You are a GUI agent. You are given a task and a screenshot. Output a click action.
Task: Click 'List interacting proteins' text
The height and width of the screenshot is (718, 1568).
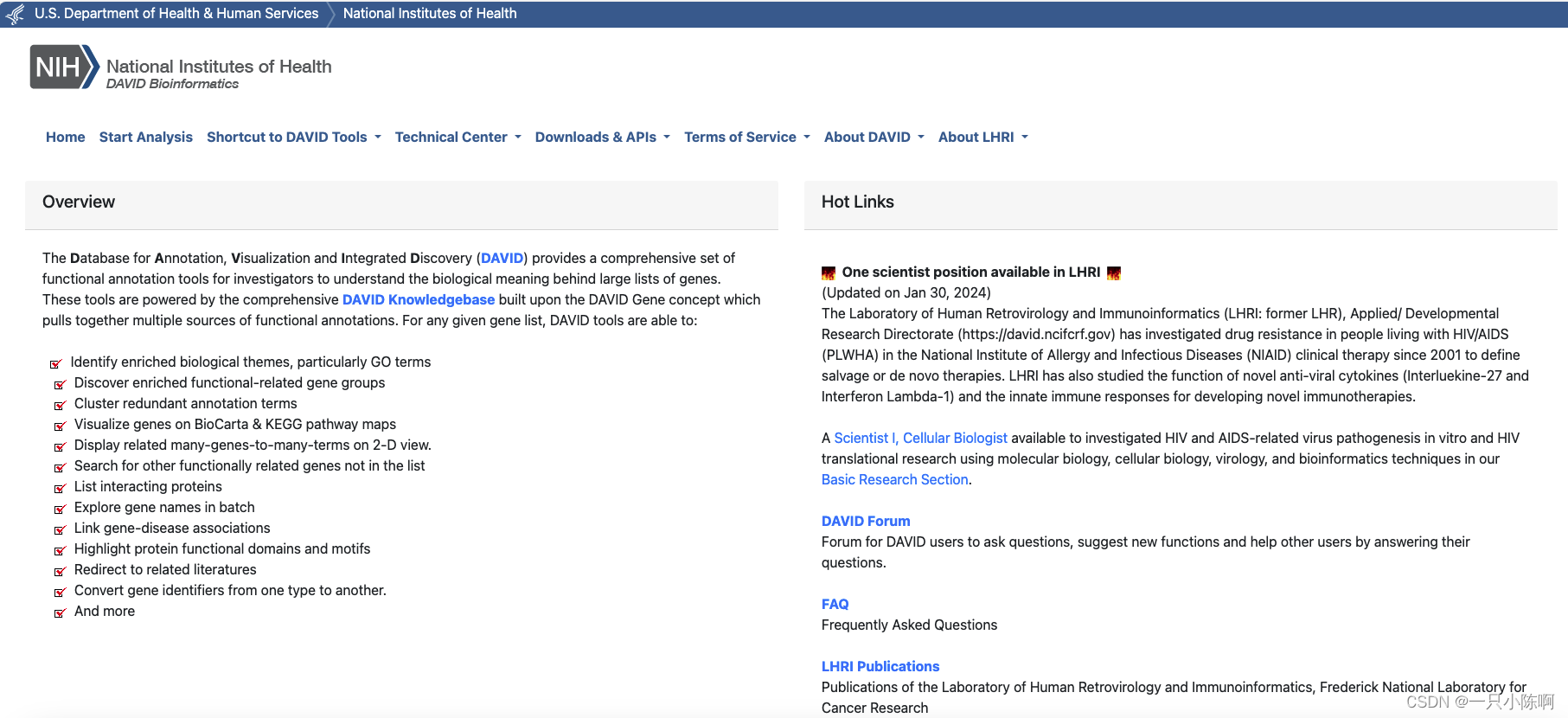tap(148, 486)
